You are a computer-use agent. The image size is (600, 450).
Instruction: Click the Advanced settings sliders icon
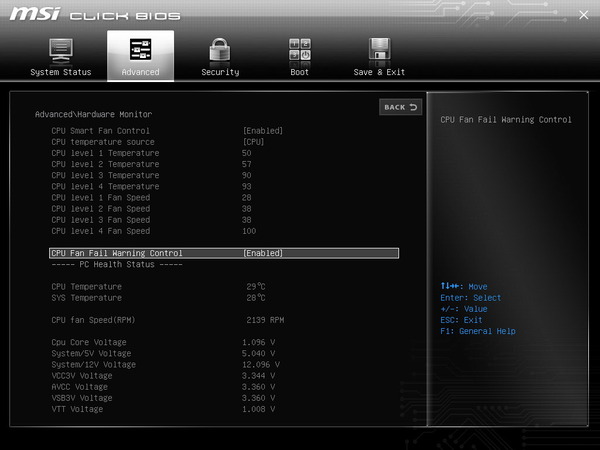click(140, 51)
